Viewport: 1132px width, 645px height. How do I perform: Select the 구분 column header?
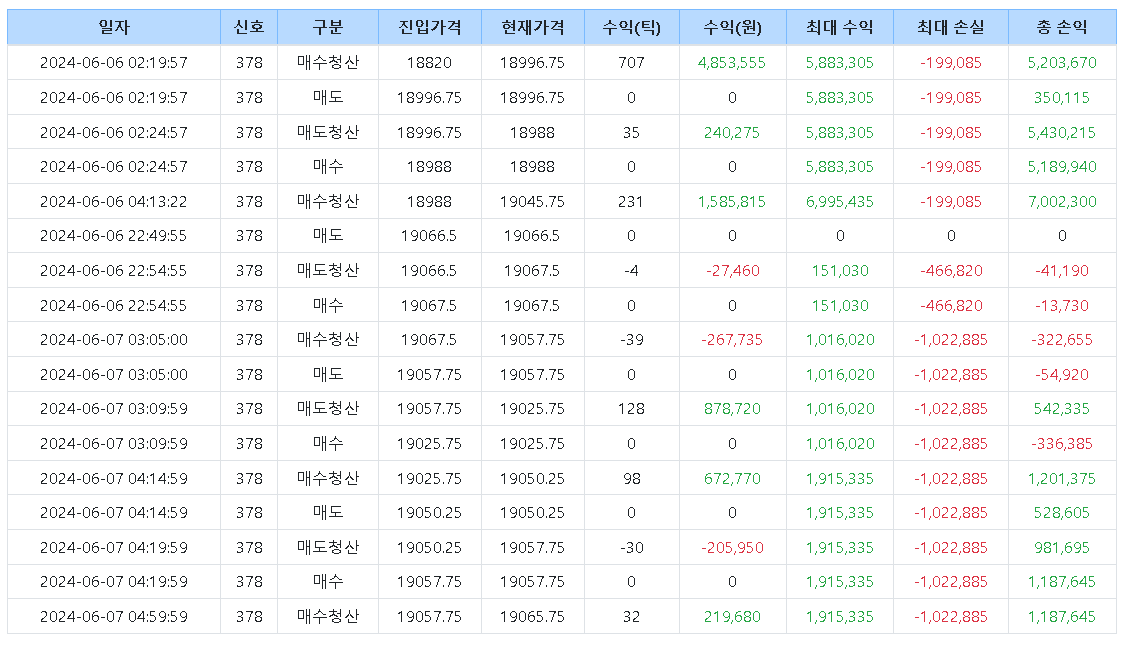(x=327, y=27)
